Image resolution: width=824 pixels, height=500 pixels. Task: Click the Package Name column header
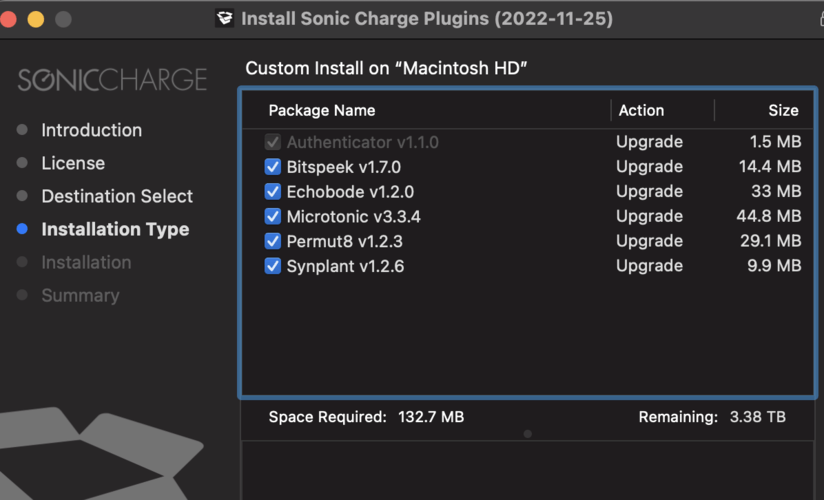[x=322, y=110]
